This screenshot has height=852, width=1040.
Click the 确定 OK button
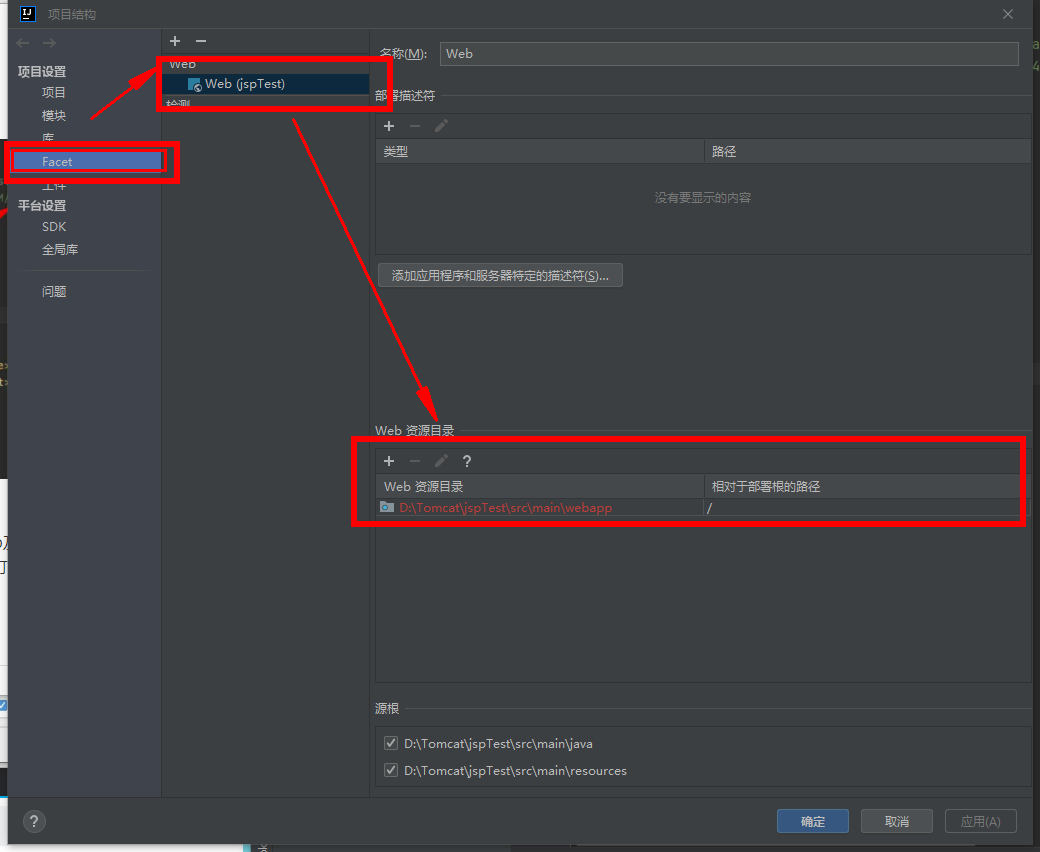pos(812,821)
